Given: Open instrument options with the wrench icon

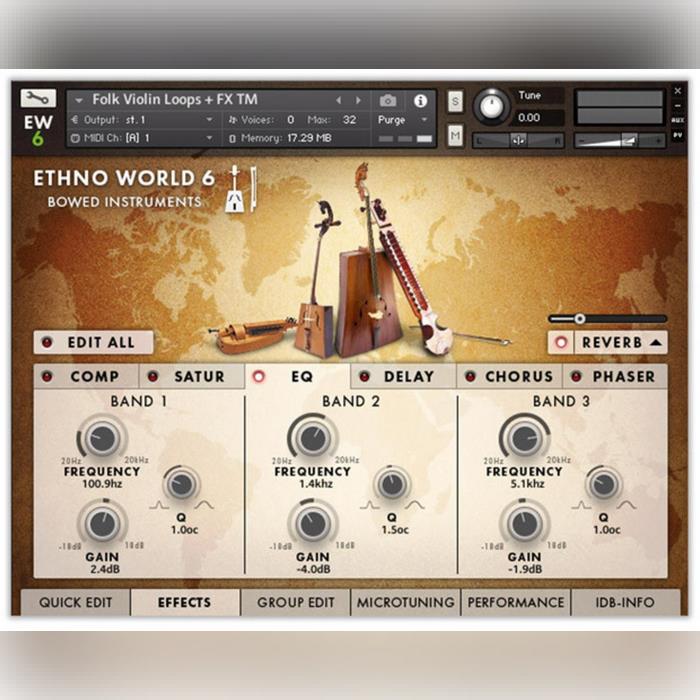Looking at the screenshot, I should [37, 98].
